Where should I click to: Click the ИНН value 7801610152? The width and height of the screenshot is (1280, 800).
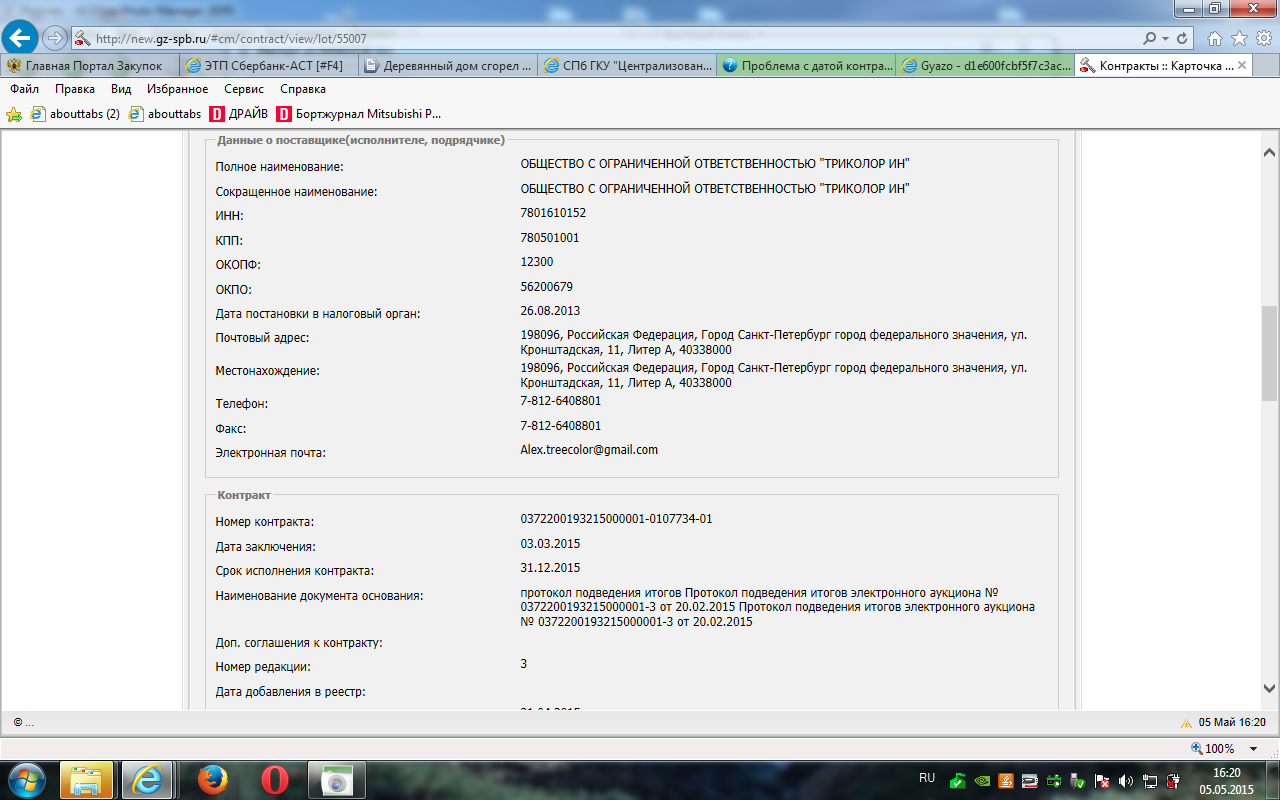[x=553, y=213]
